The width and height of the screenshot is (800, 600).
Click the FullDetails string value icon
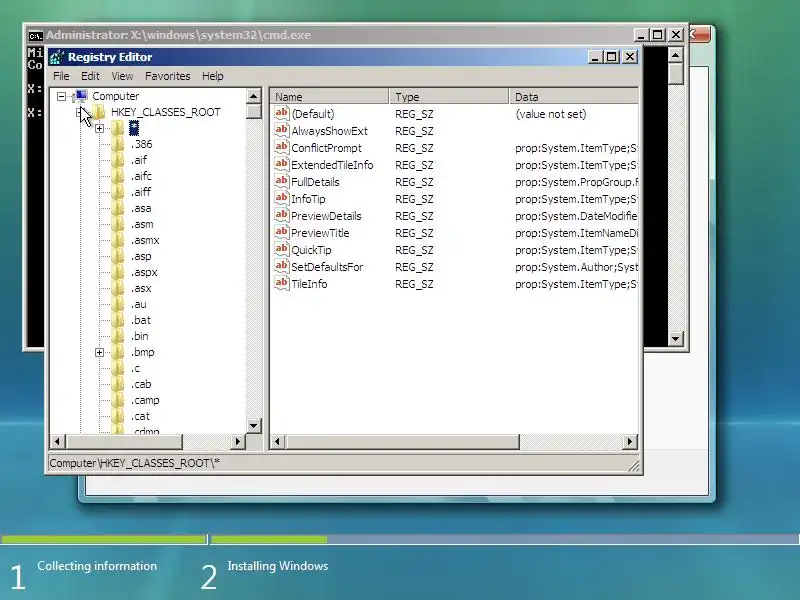point(282,181)
